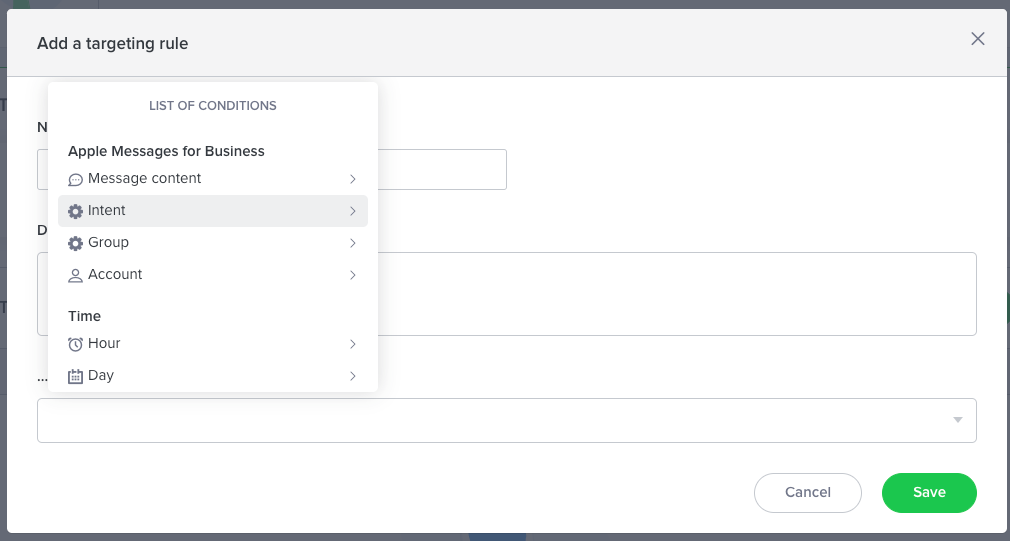Viewport: 1010px width, 541px height.
Task: Click the Account person icon
Action: (76, 275)
